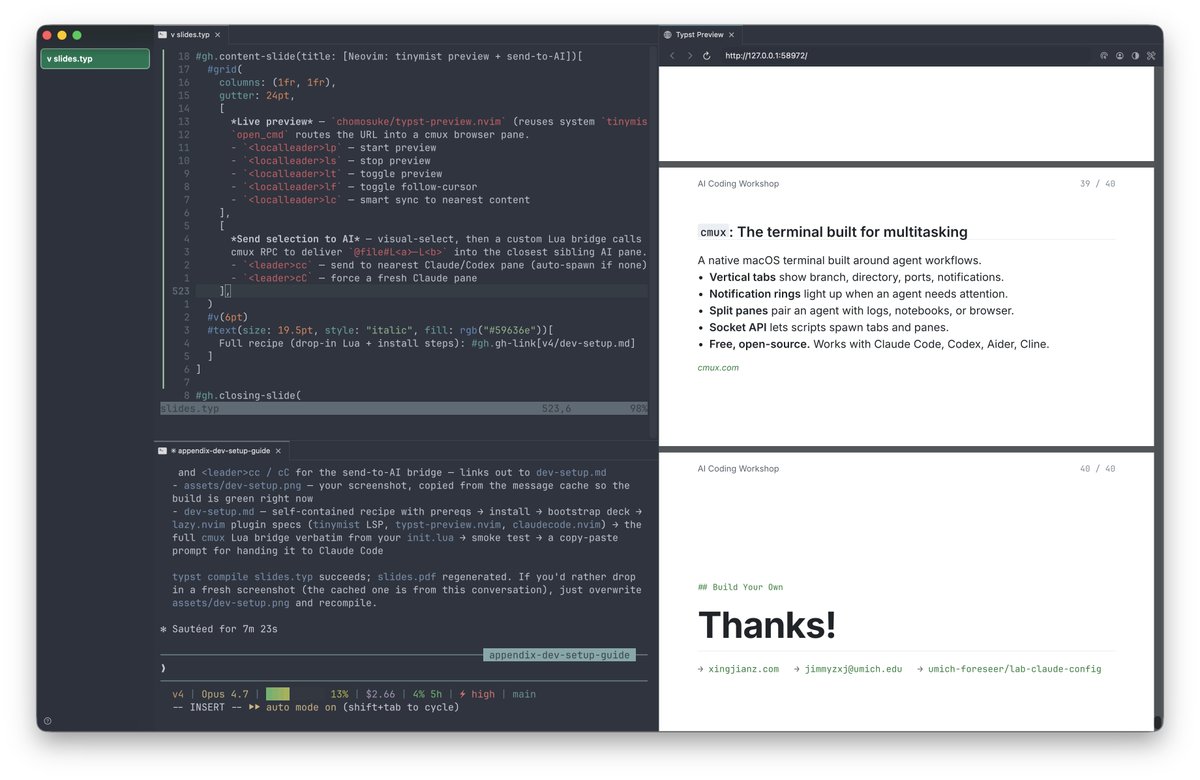Switch to the Typst Preview tab

[699, 35]
